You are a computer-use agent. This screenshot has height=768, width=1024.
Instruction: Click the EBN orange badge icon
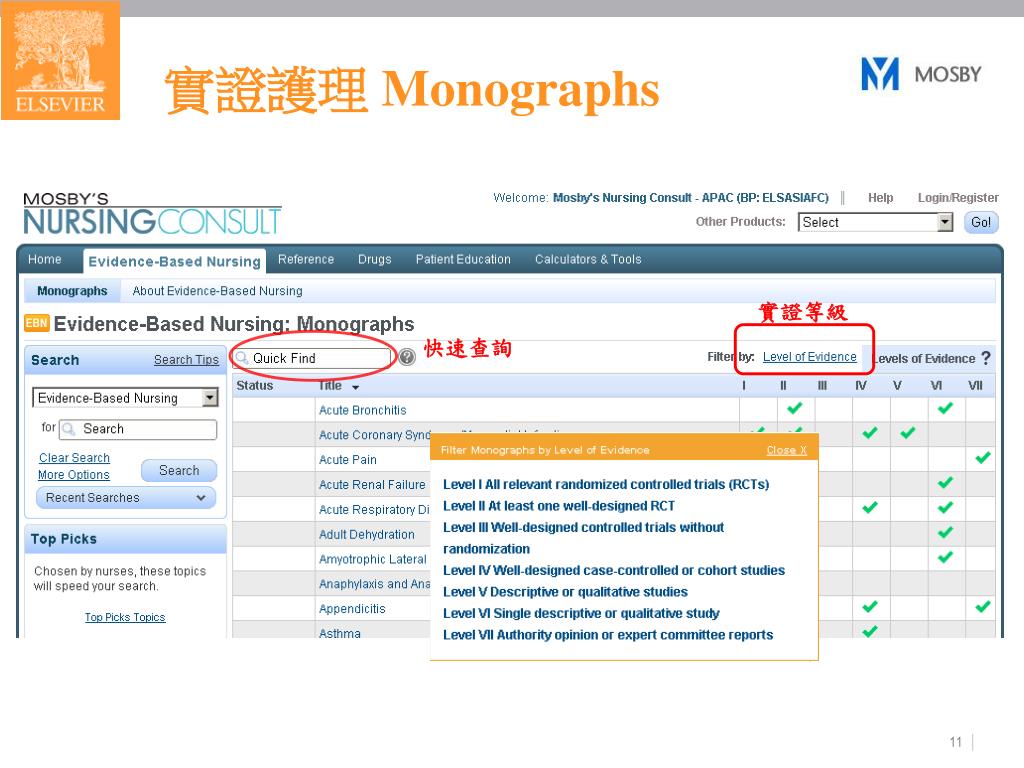coord(37,323)
